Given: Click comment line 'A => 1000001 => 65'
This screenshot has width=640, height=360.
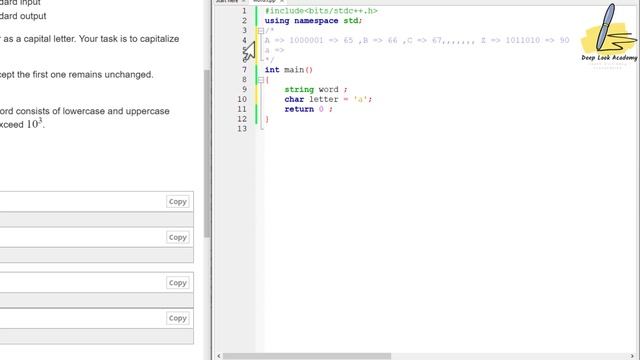Looking at the screenshot, I should coord(309,40).
